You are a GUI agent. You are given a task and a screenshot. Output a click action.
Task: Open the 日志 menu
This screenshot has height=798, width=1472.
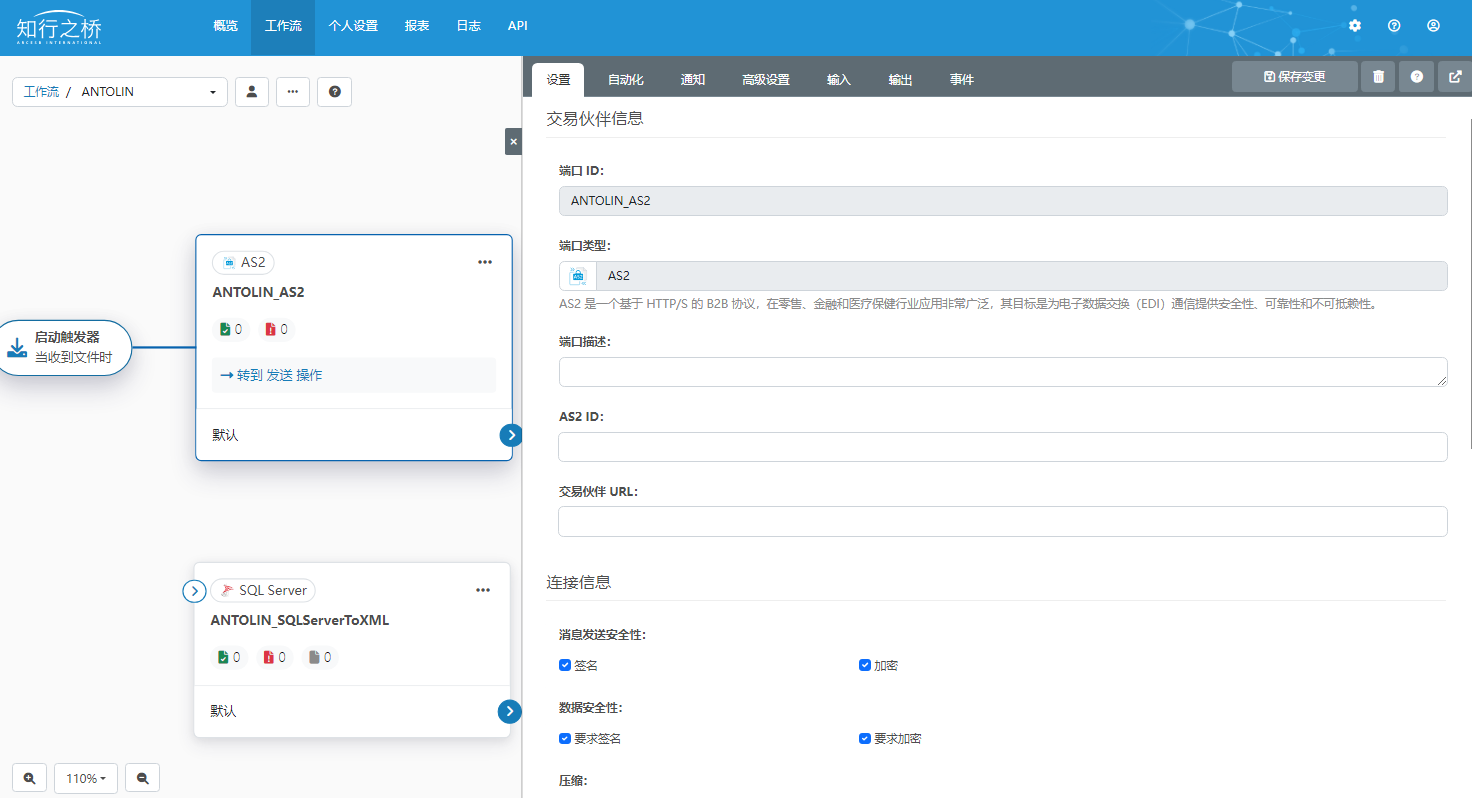(468, 26)
